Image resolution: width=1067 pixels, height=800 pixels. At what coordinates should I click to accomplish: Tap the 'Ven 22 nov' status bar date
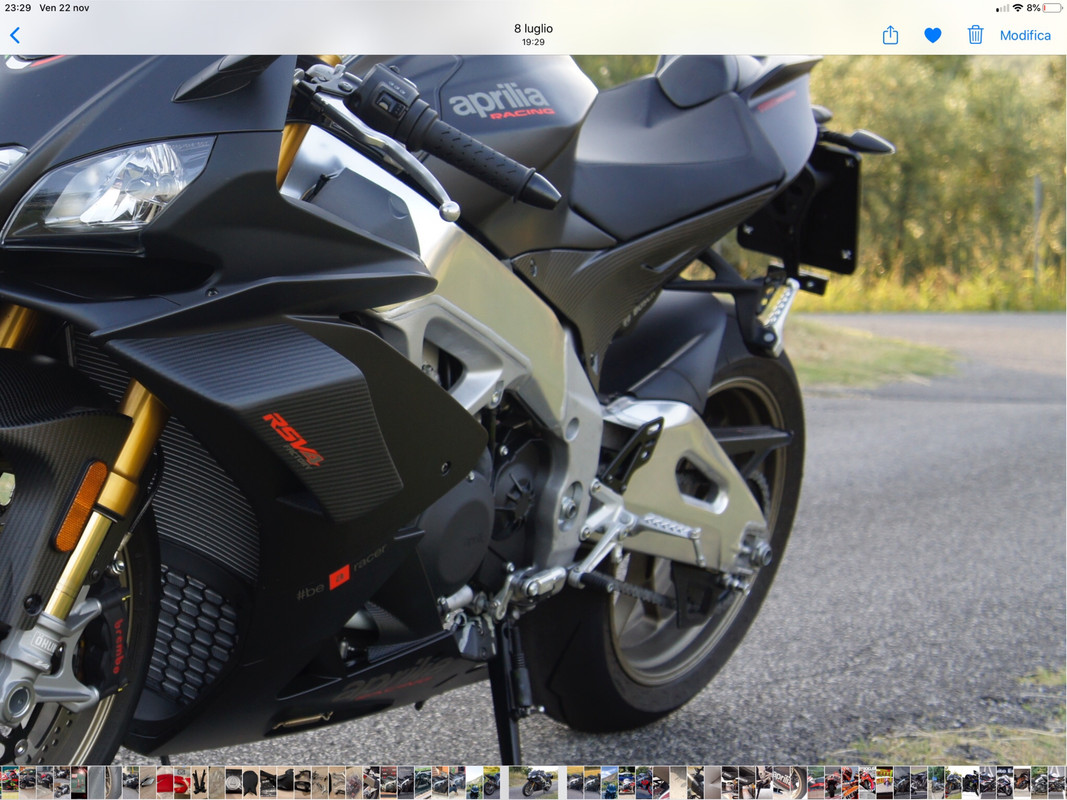click(64, 8)
